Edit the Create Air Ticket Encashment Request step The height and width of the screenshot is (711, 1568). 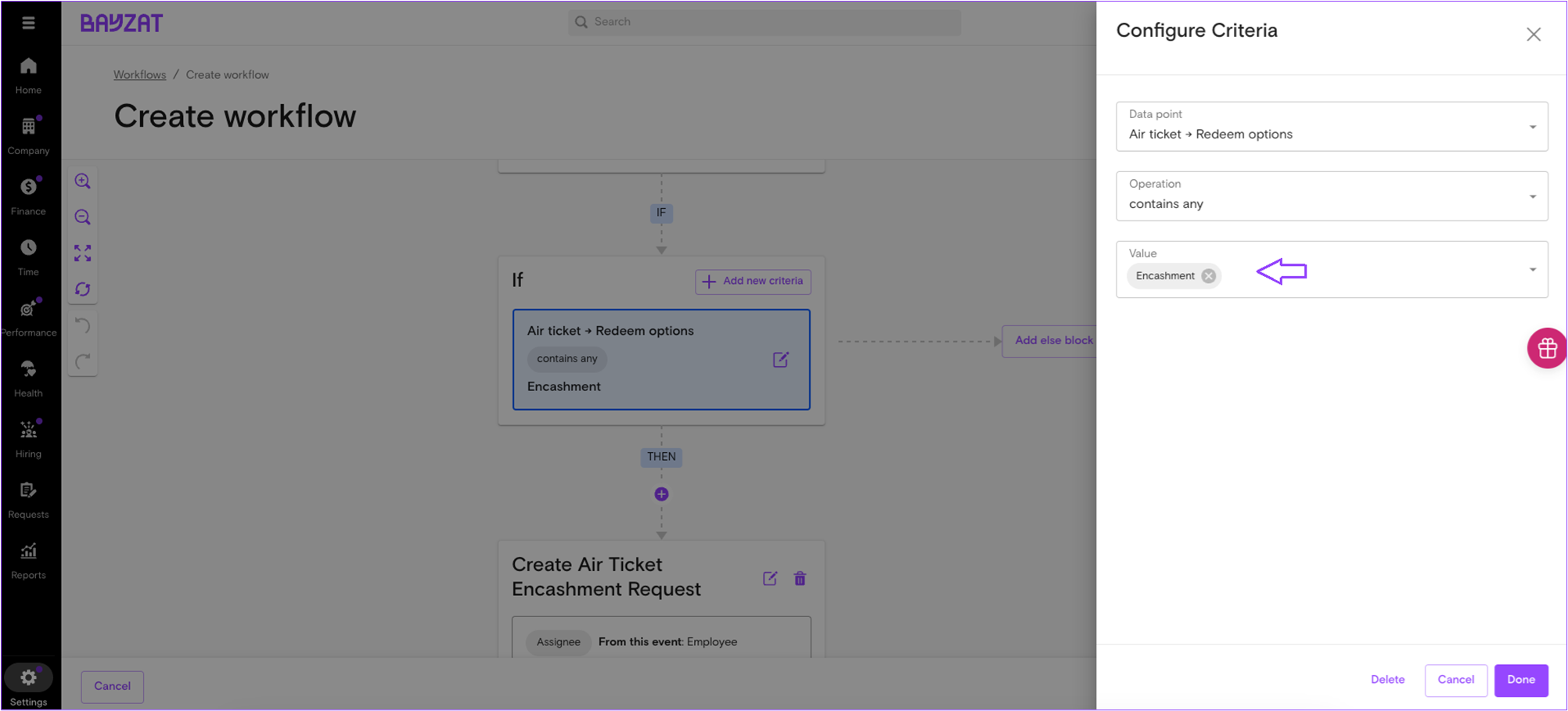(x=770, y=579)
